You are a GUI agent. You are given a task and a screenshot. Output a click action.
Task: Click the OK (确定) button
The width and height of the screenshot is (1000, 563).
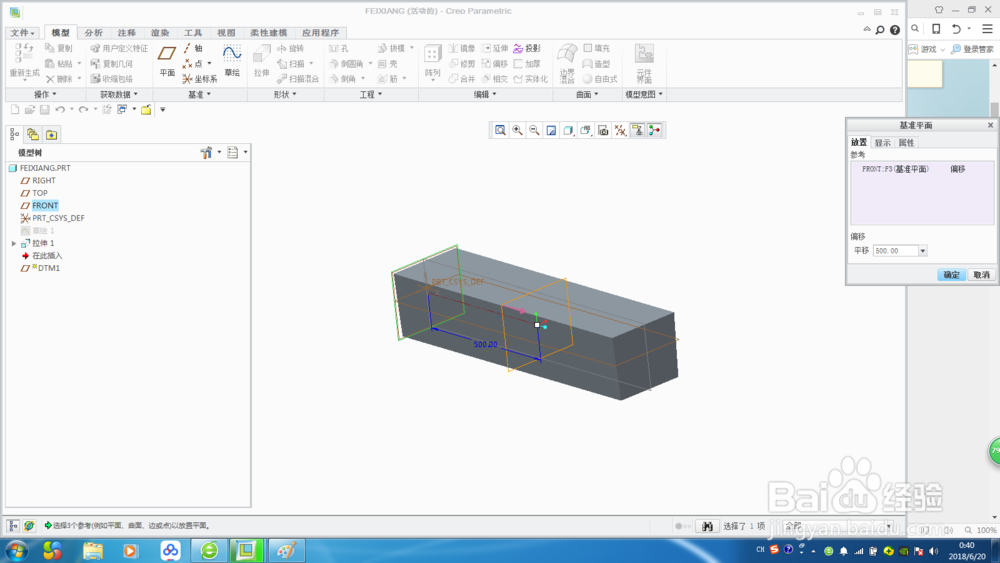pos(952,275)
